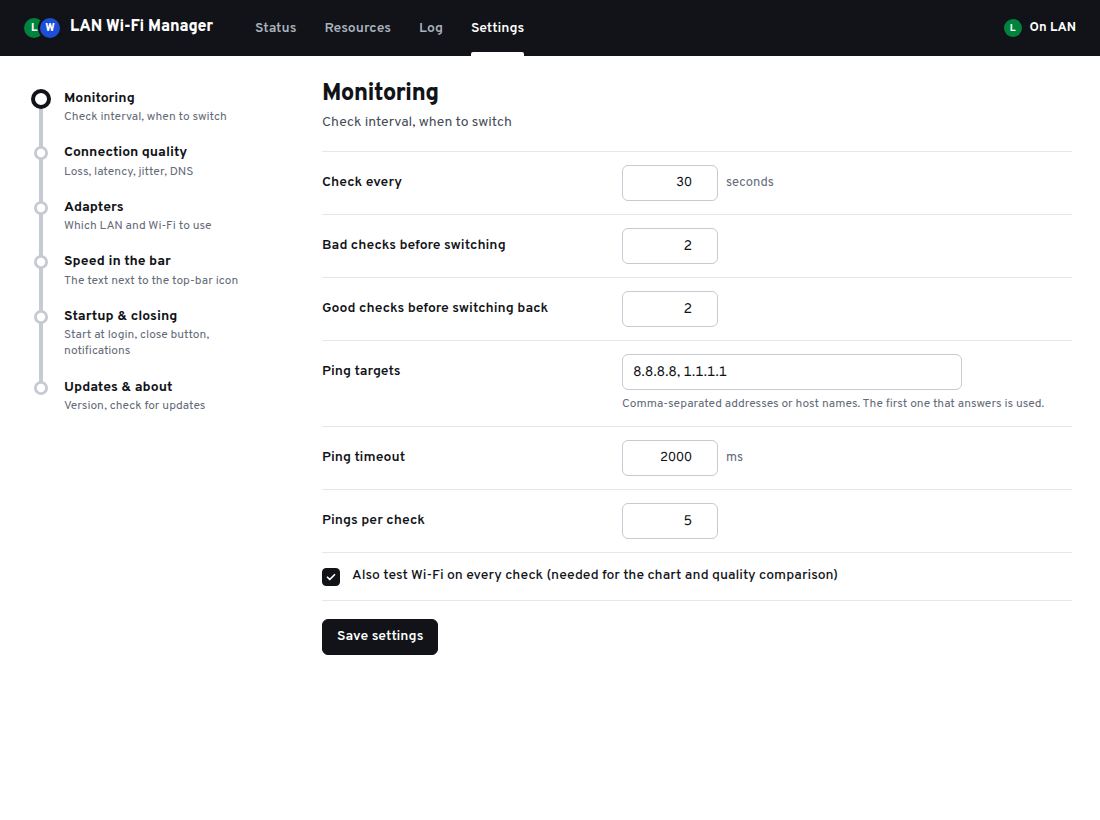Toggle Also test Wi-Fi on every check
The height and width of the screenshot is (820, 1100).
point(331,577)
